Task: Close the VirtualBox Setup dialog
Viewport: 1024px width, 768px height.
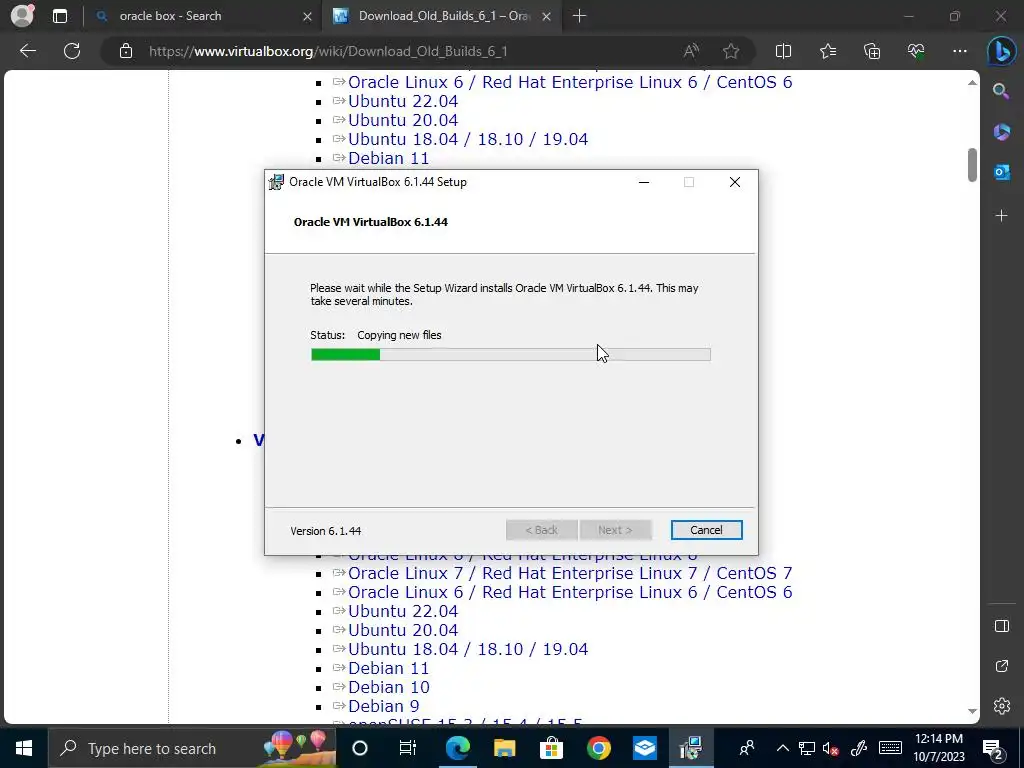Action: pos(735,182)
